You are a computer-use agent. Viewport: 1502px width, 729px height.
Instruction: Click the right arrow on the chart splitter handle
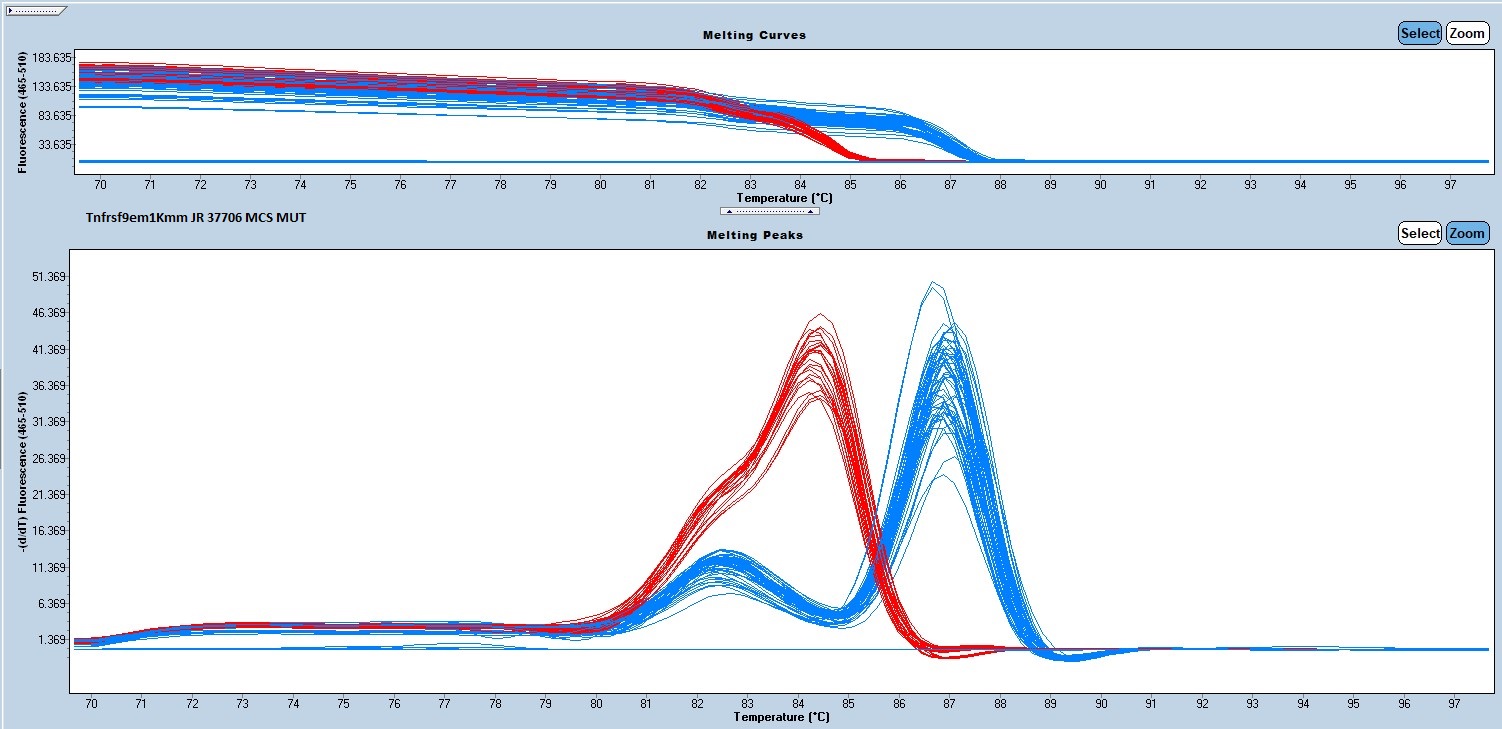click(811, 212)
